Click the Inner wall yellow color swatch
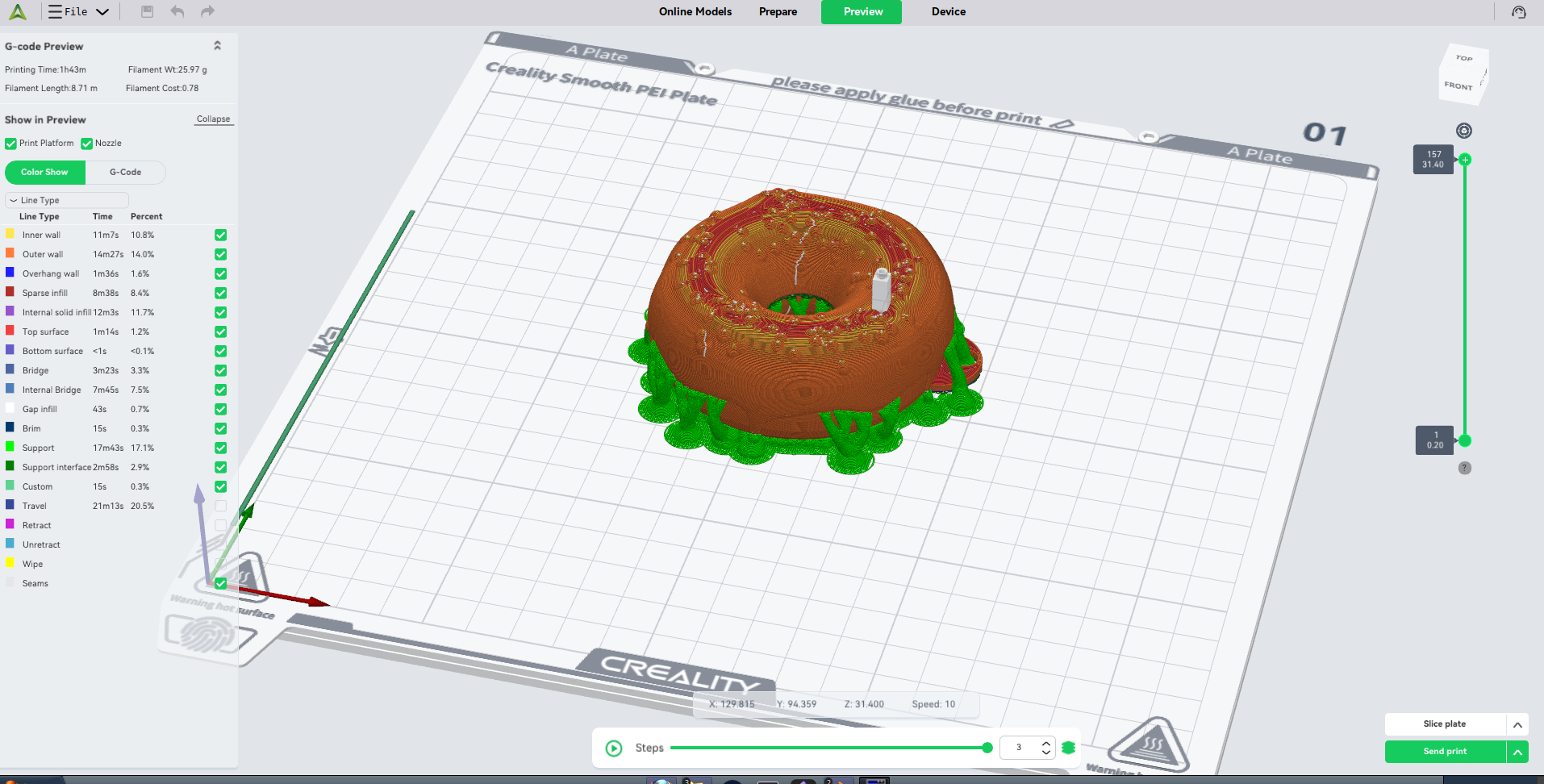The height and width of the screenshot is (784, 1544). (10, 234)
